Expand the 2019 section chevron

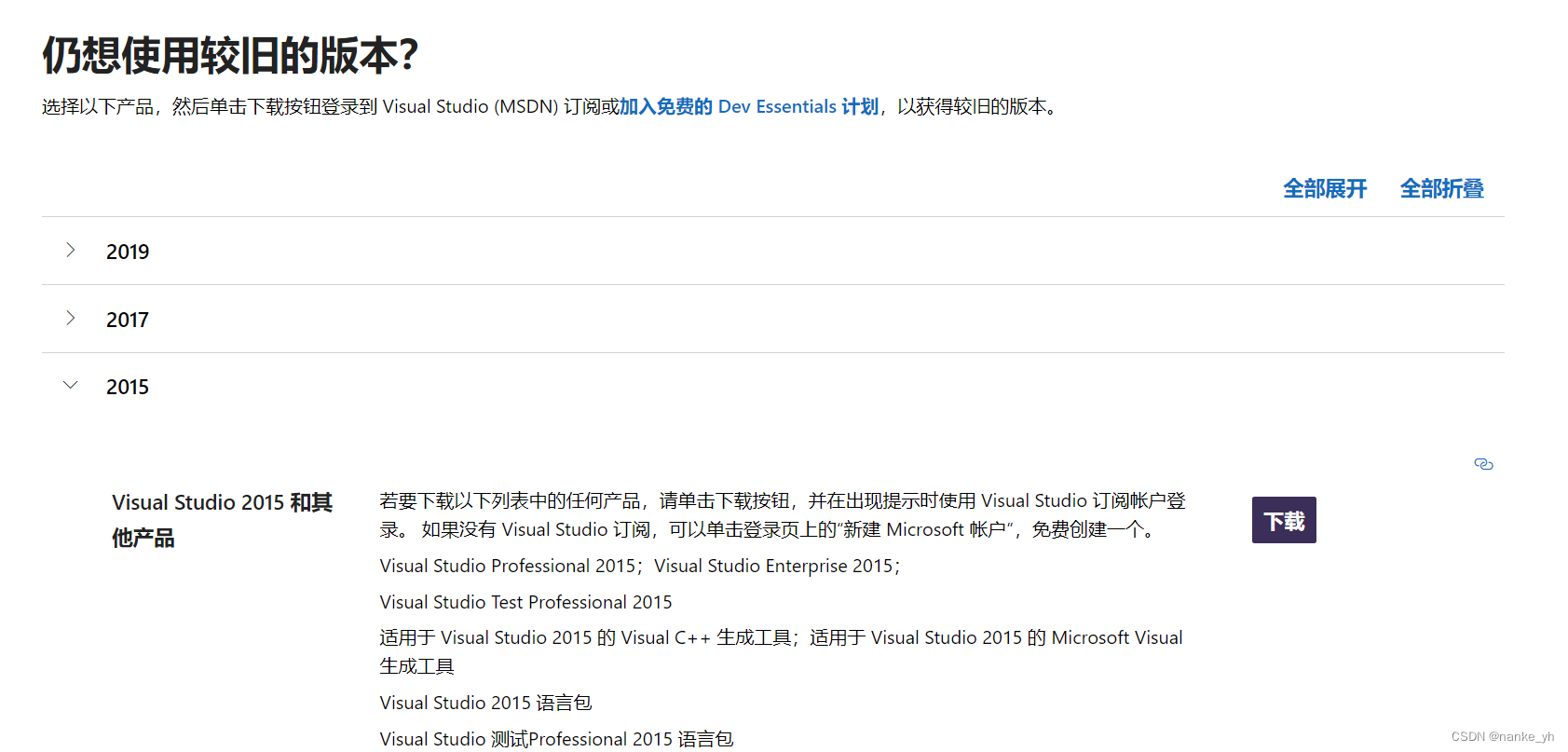click(x=71, y=250)
